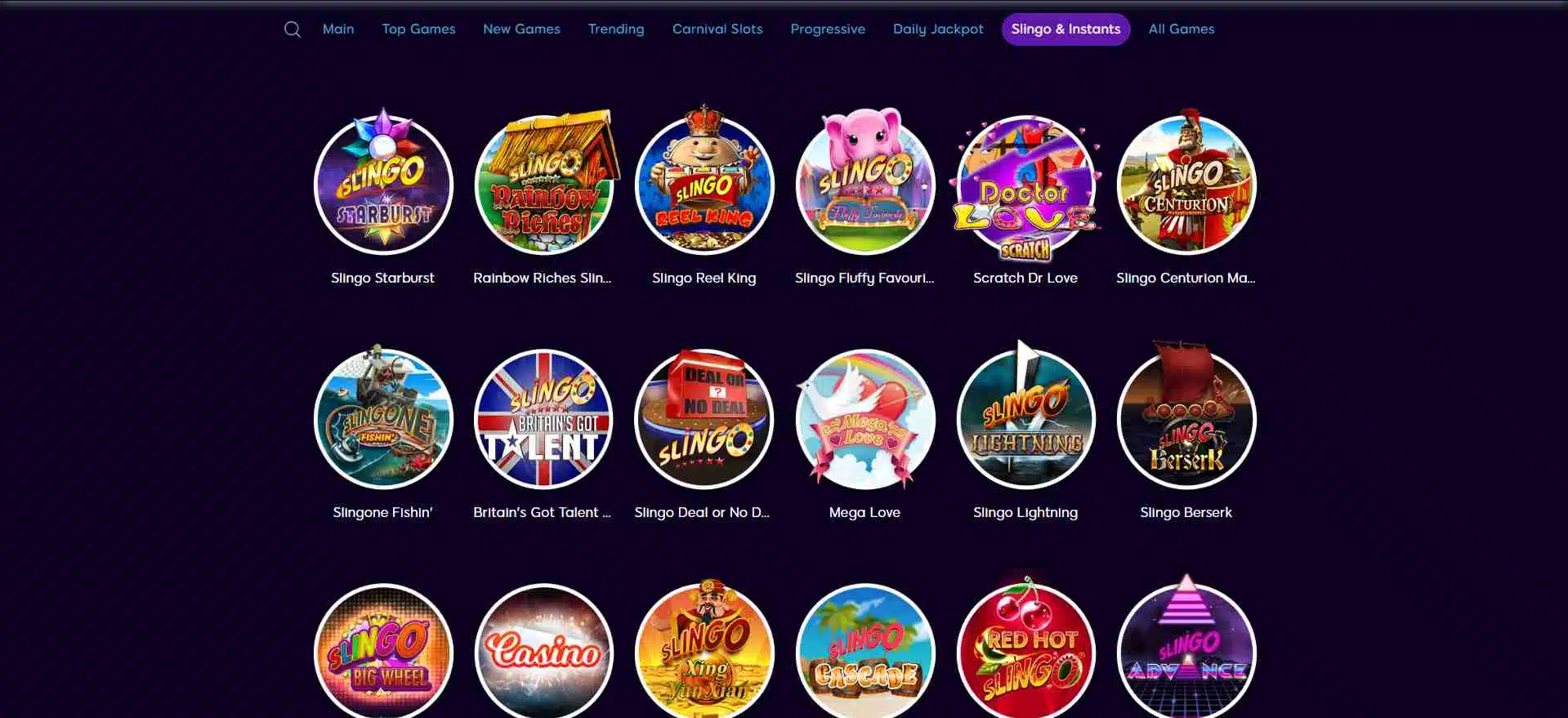Open the search magnifier icon

pyautogui.click(x=293, y=29)
